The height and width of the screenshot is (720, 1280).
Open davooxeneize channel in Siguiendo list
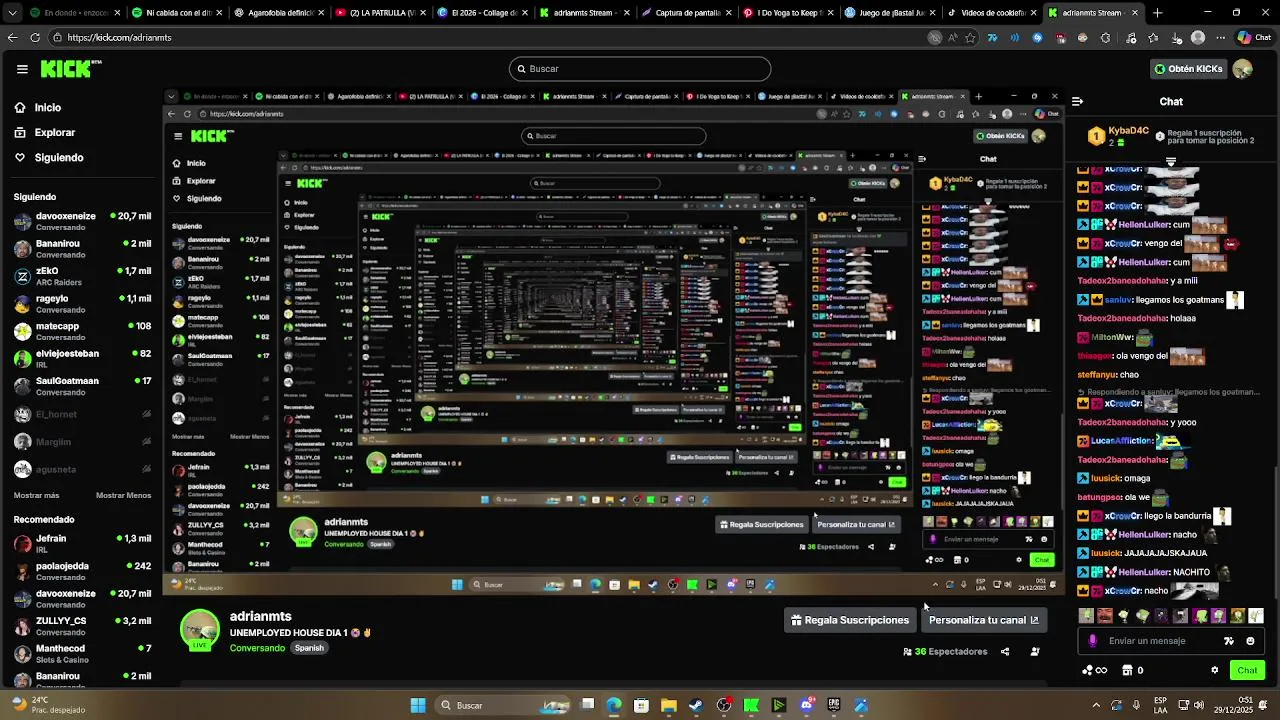[x=82, y=221]
